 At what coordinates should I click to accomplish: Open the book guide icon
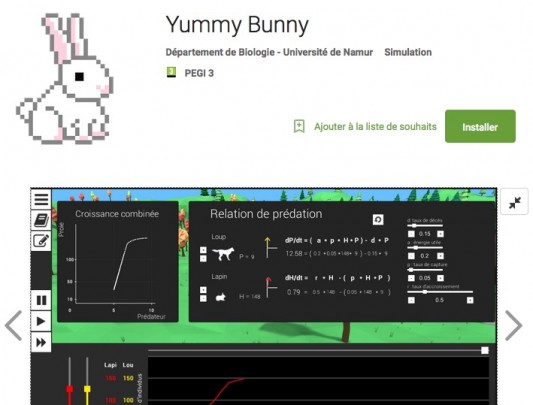coord(41,220)
